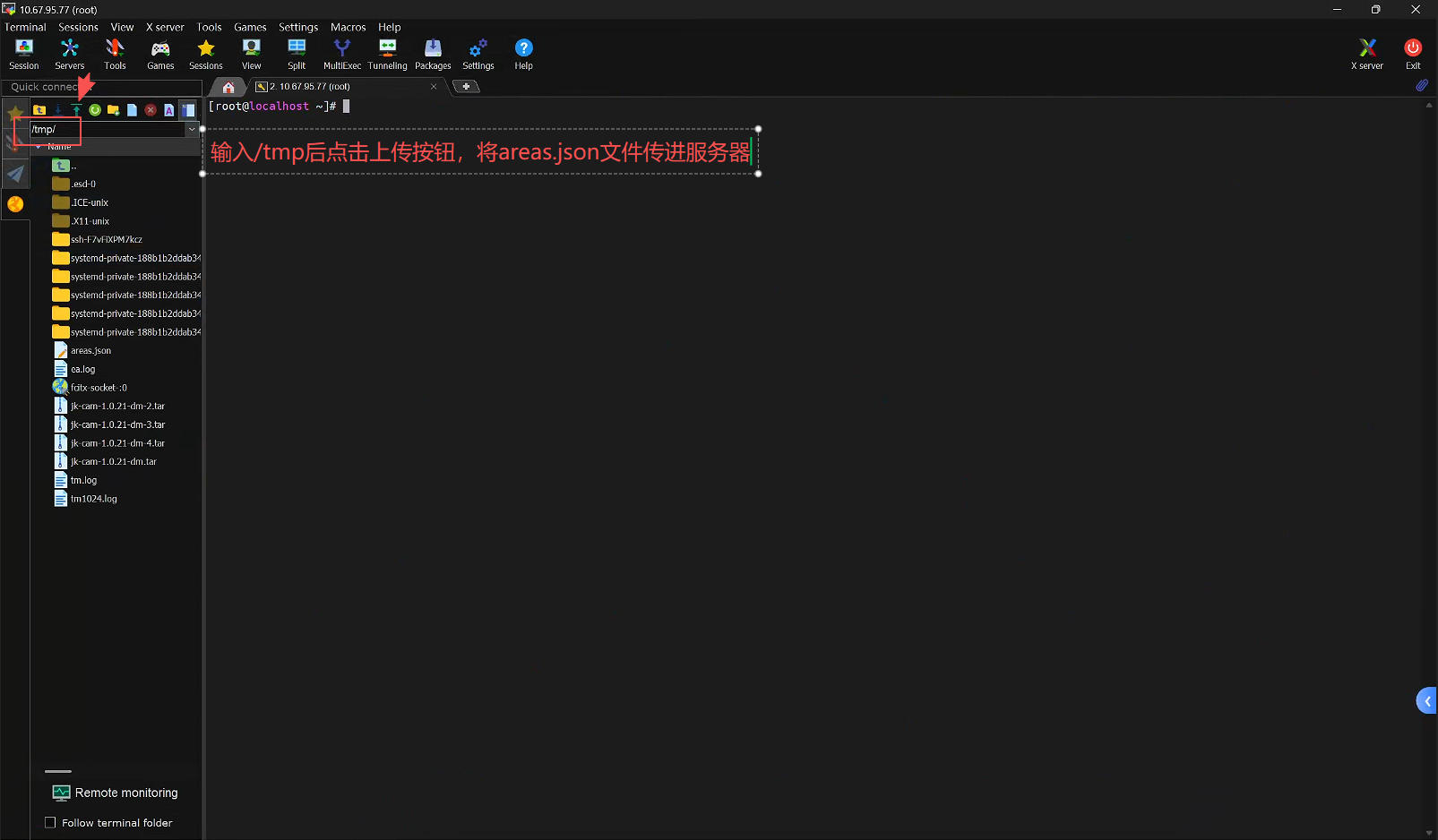1438x840 pixels.
Task: Open the X server menu
Action: [x=165, y=27]
